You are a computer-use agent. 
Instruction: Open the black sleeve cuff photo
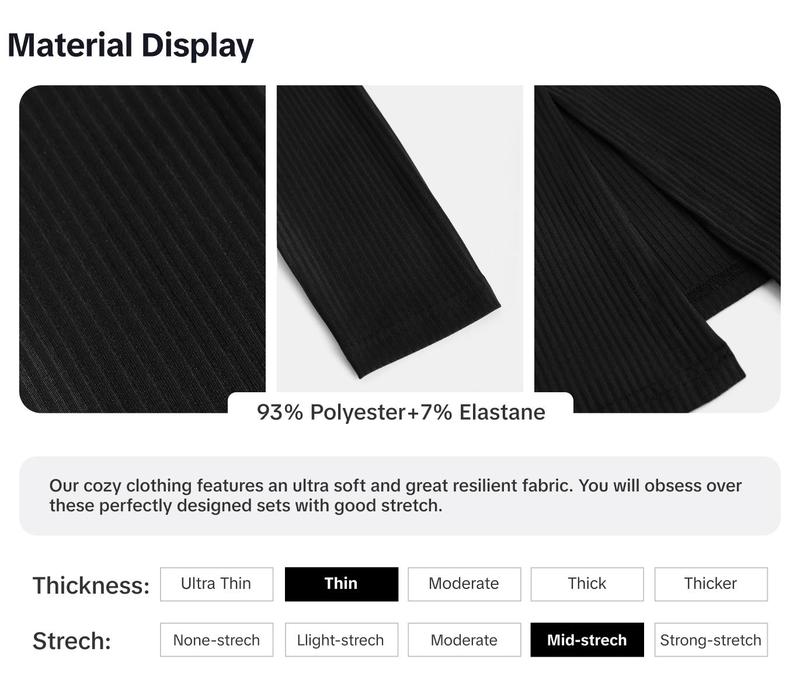[x=399, y=239]
